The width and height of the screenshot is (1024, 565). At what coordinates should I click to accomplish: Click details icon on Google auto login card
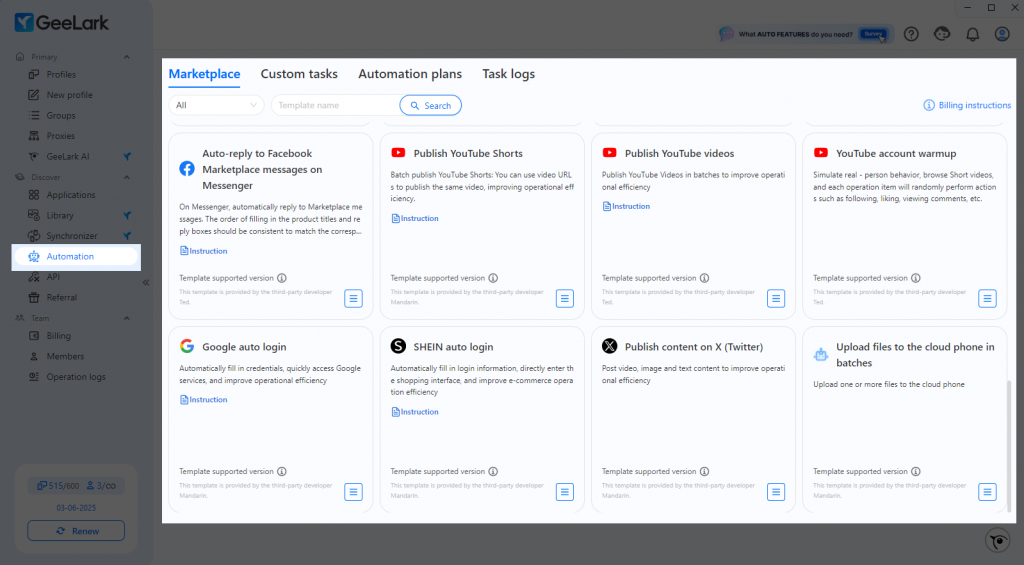point(353,492)
